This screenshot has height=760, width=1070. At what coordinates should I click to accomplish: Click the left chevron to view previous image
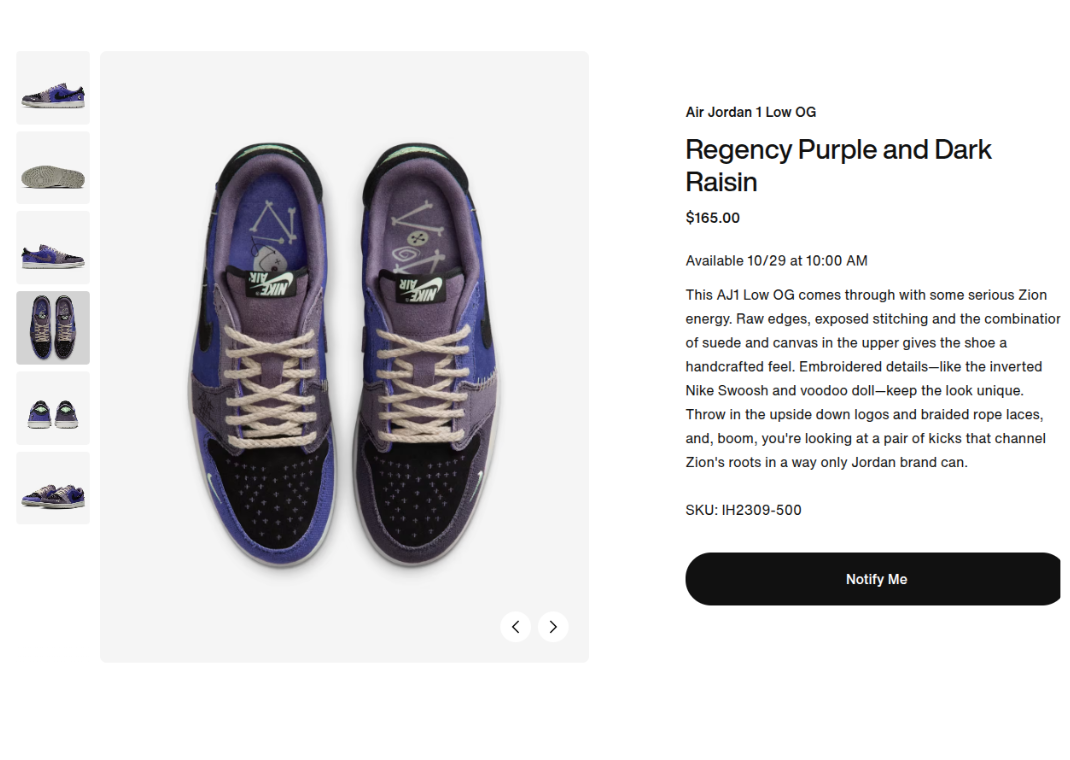pyautogui.click(x=516, y=627)
